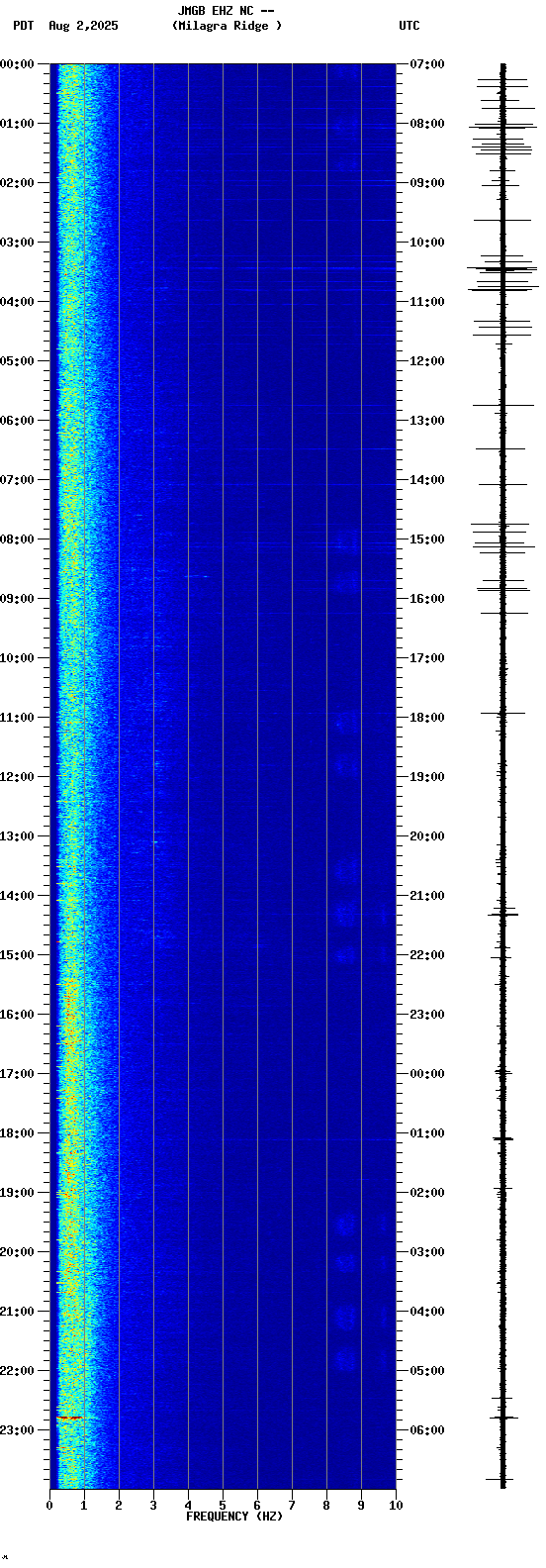Click the PDT "18:00" time label
Viewport: 546px width, 1568px height.
pos(17,1133)
